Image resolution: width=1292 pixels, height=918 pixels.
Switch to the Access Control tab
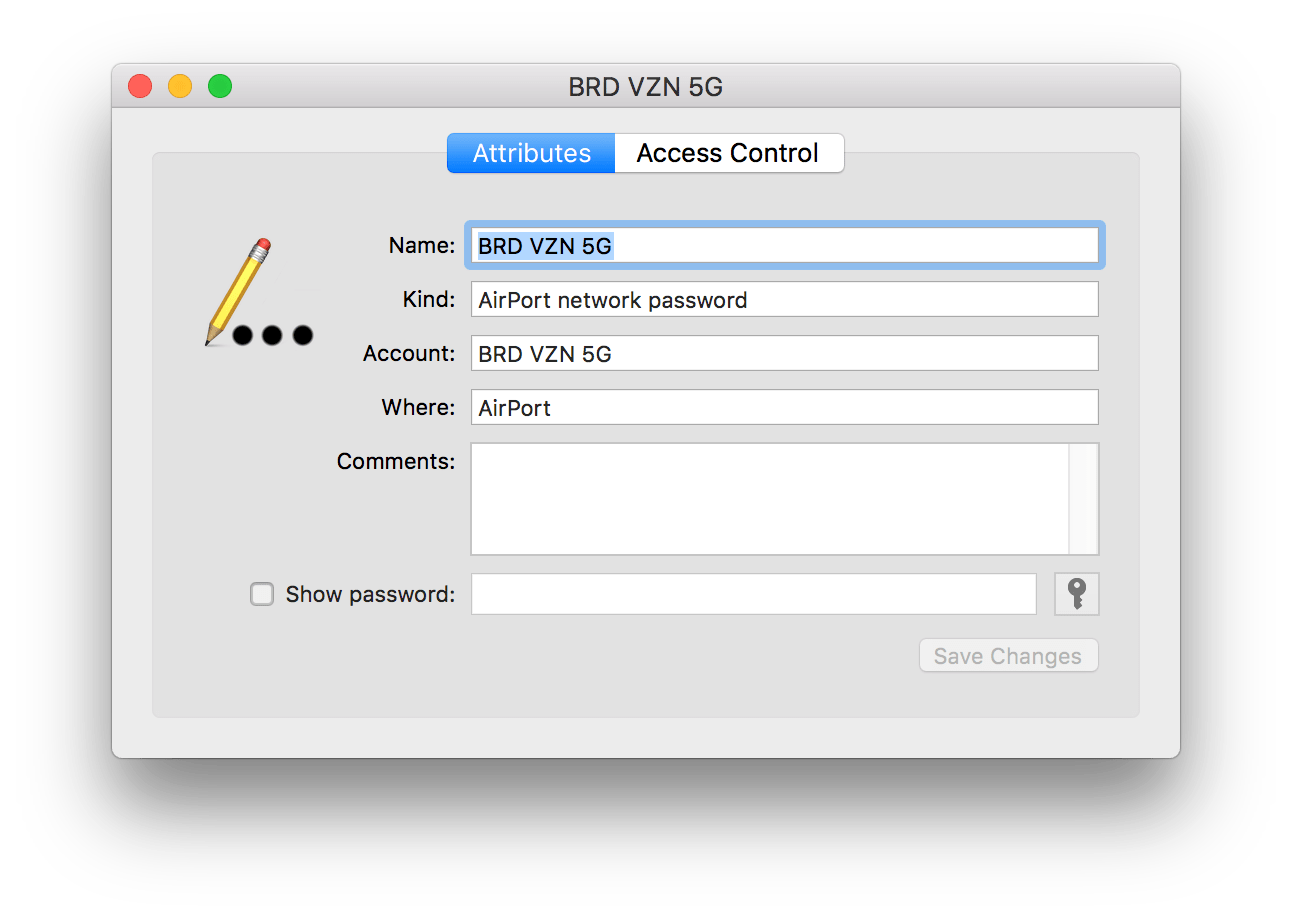click(x=728, y=153)
